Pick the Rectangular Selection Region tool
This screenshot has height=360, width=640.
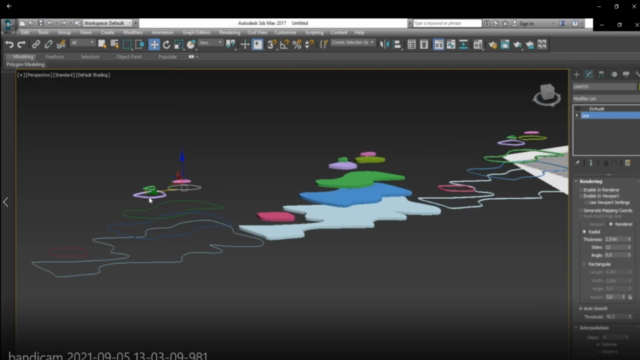point(127,44)
